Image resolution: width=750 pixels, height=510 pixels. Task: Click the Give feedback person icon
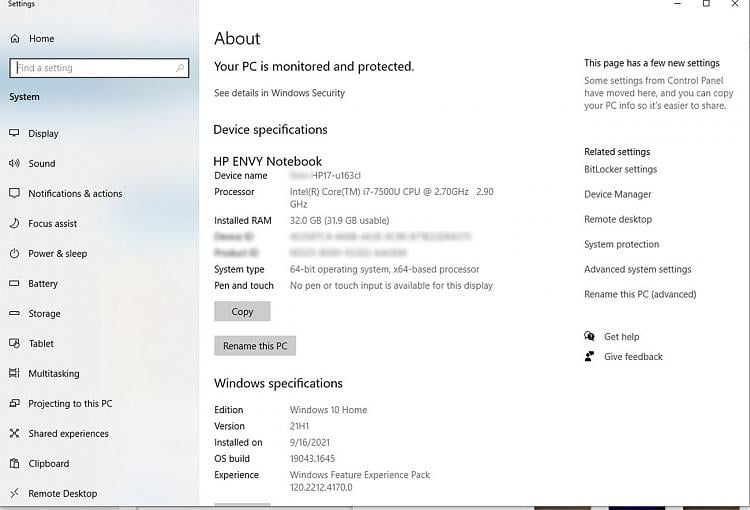[589, 356]
